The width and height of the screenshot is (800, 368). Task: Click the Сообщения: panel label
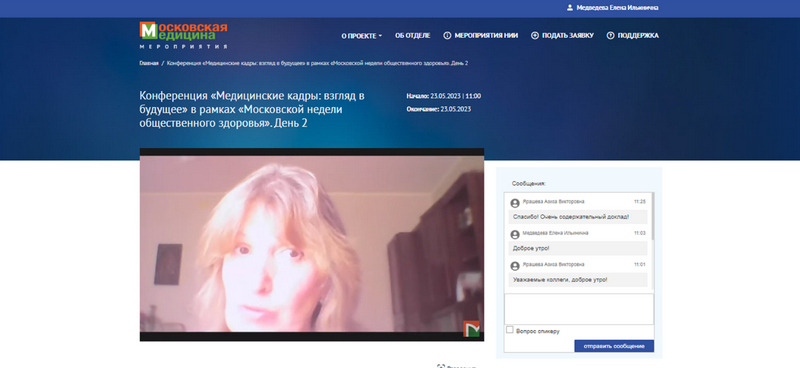click(x=529, y=183)
